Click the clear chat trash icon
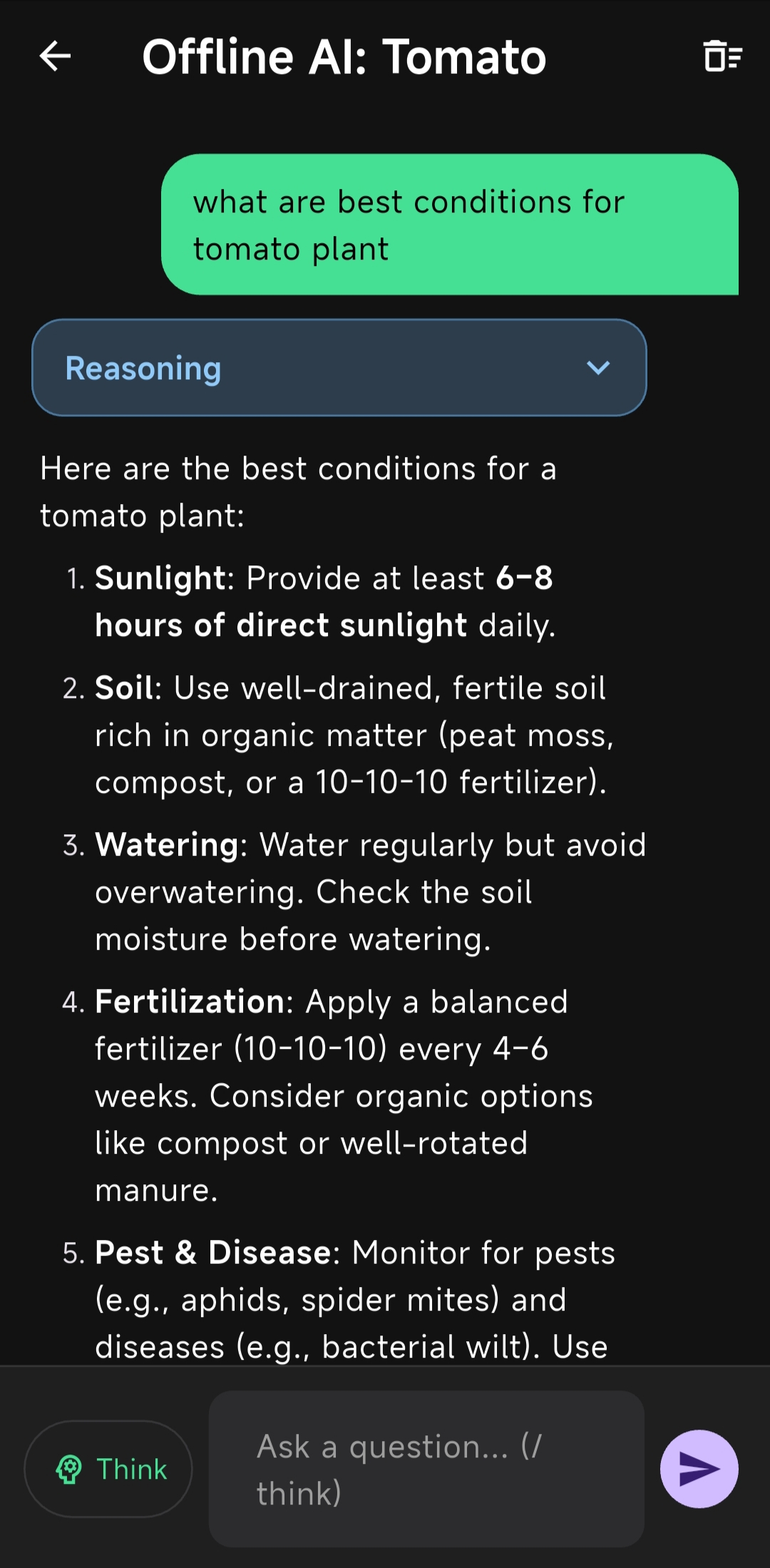 pos(722,56)
